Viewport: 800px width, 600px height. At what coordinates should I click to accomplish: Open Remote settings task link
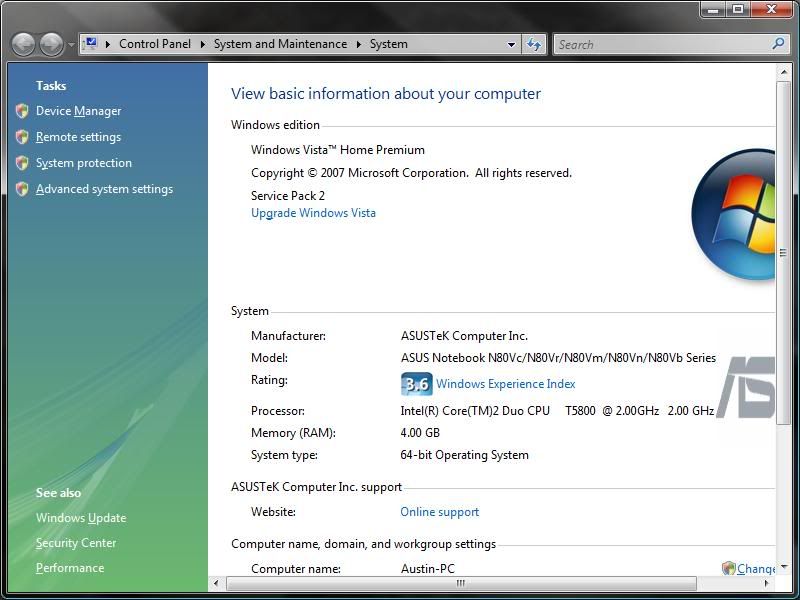[79, 137]
